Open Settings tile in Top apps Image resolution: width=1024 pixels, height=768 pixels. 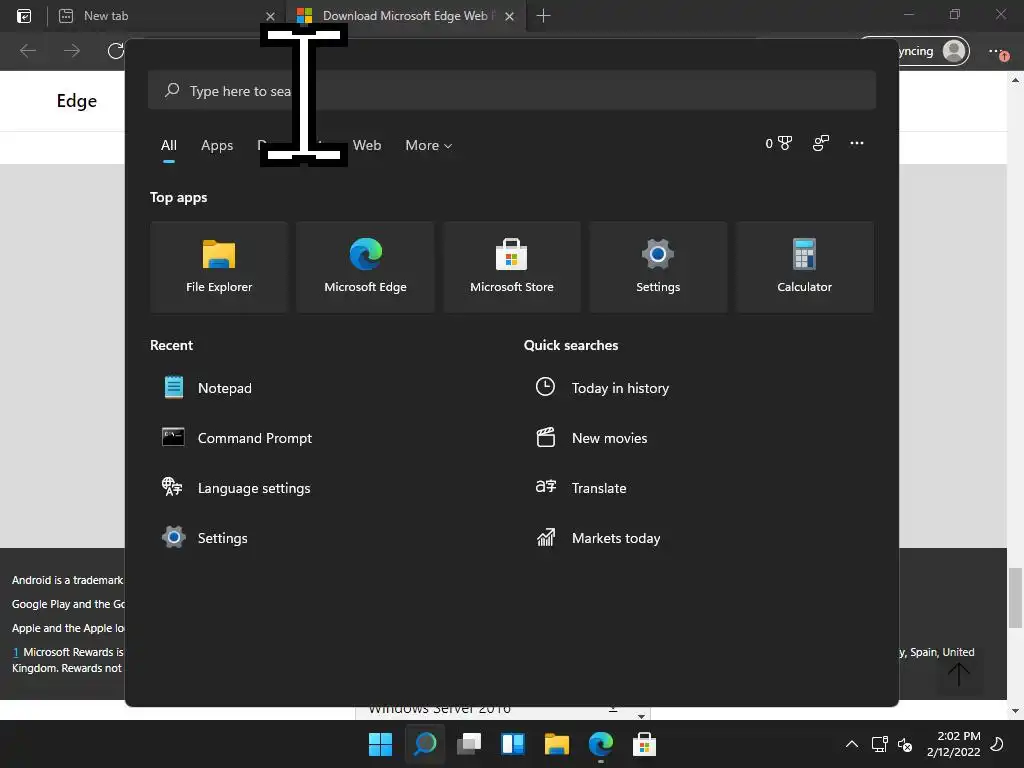(658, 266)
